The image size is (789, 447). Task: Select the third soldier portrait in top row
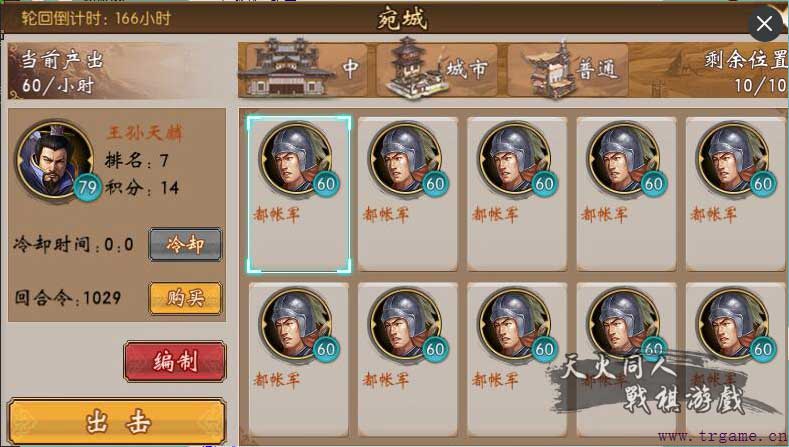[x=515, y=158]
